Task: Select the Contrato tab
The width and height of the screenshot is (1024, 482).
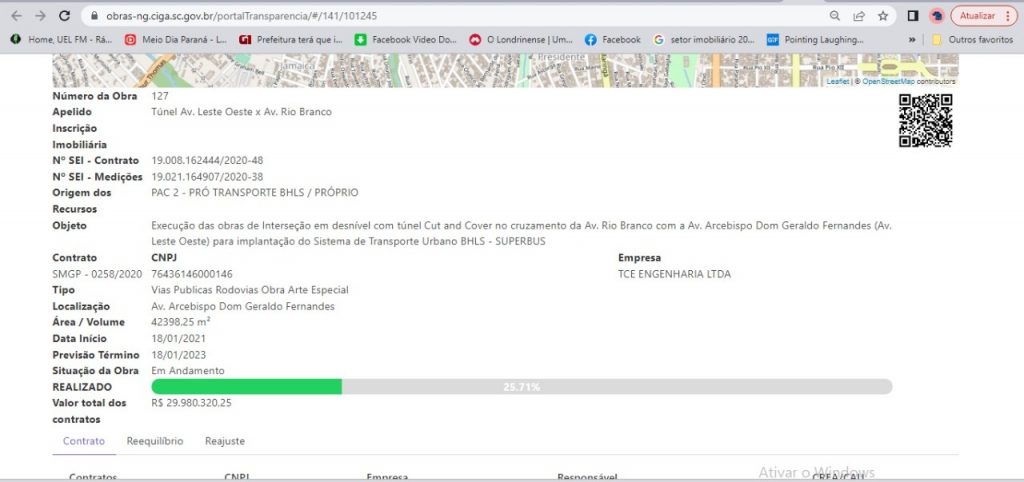Action: pyautogui.click(x=84, y=441)
